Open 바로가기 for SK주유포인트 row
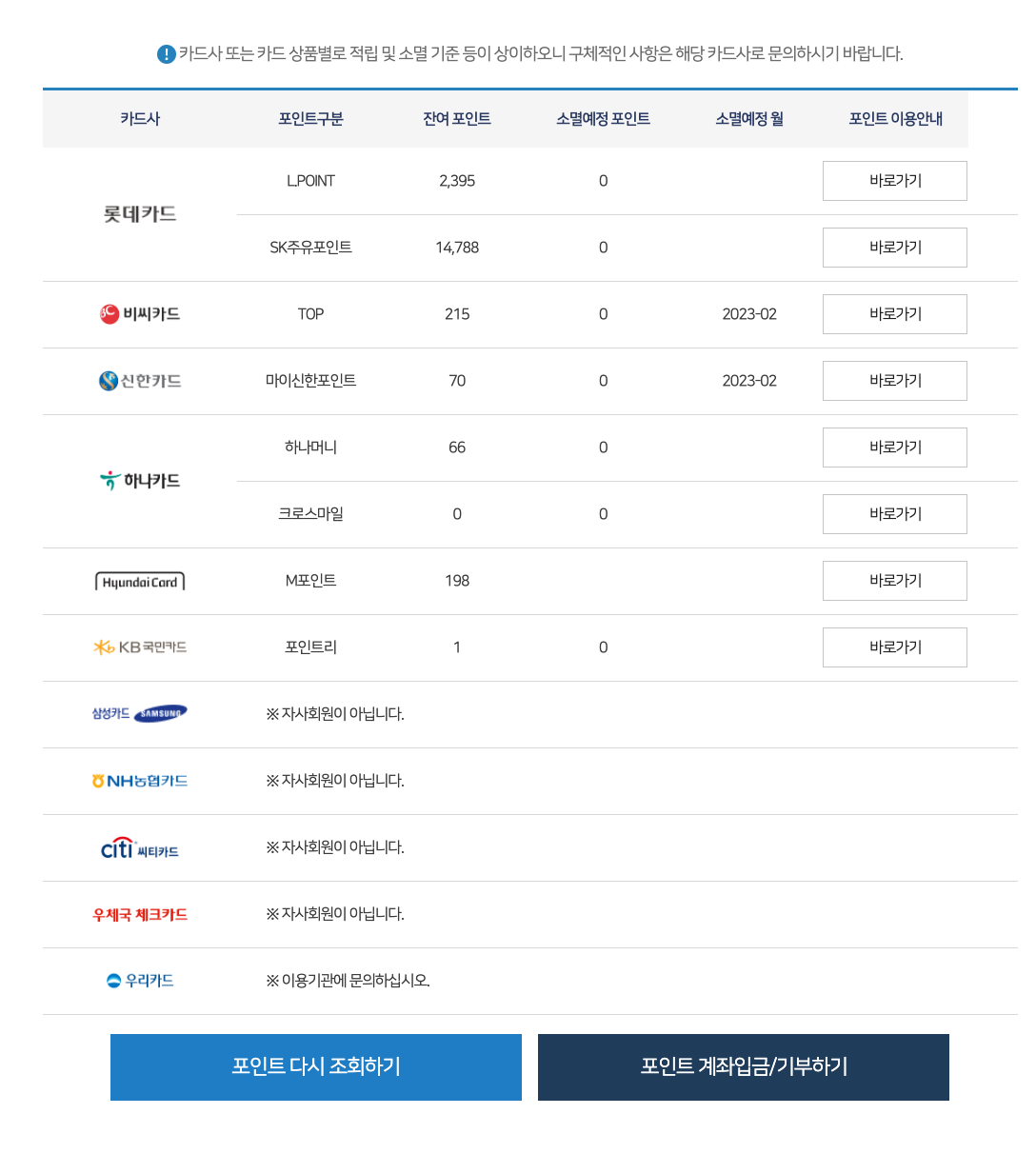 point(895,248)
